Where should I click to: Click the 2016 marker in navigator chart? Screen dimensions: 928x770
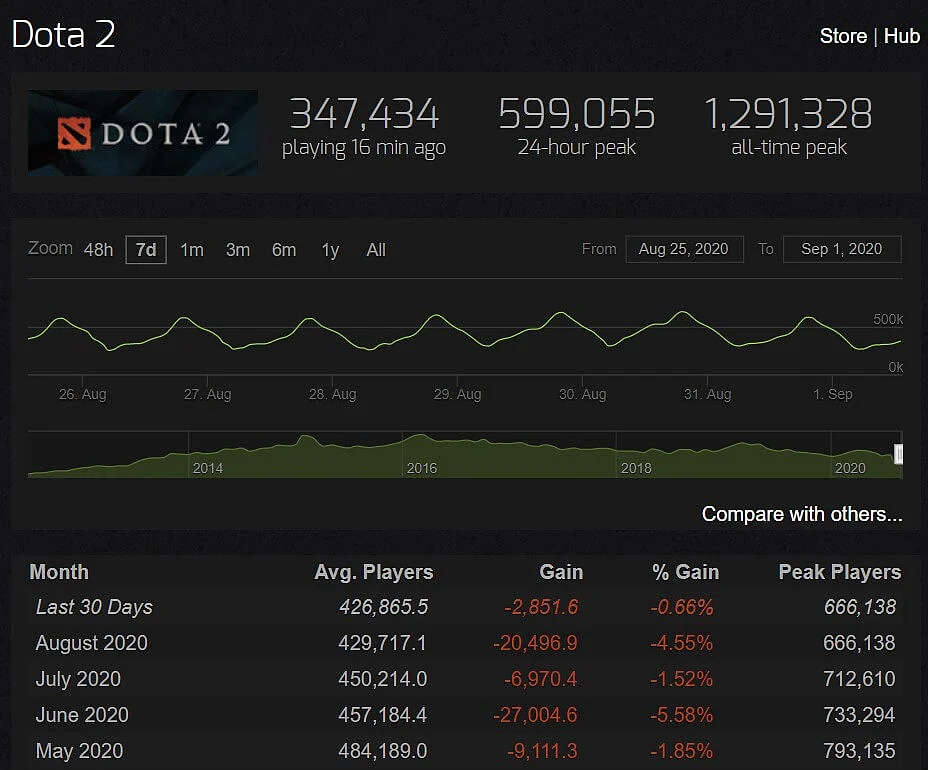(422, 468)
